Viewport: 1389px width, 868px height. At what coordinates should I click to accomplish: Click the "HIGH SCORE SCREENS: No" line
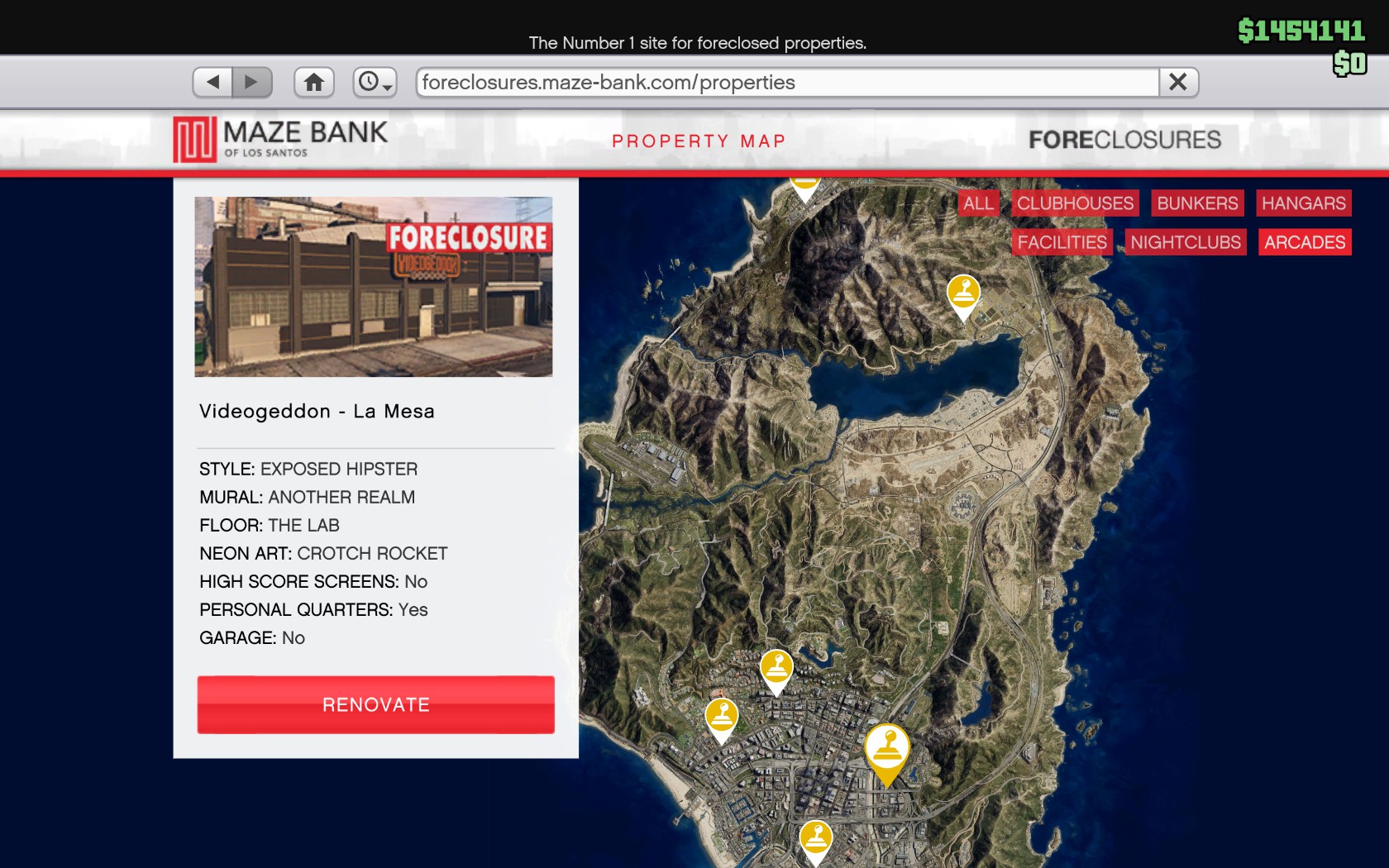coord(313,582)
